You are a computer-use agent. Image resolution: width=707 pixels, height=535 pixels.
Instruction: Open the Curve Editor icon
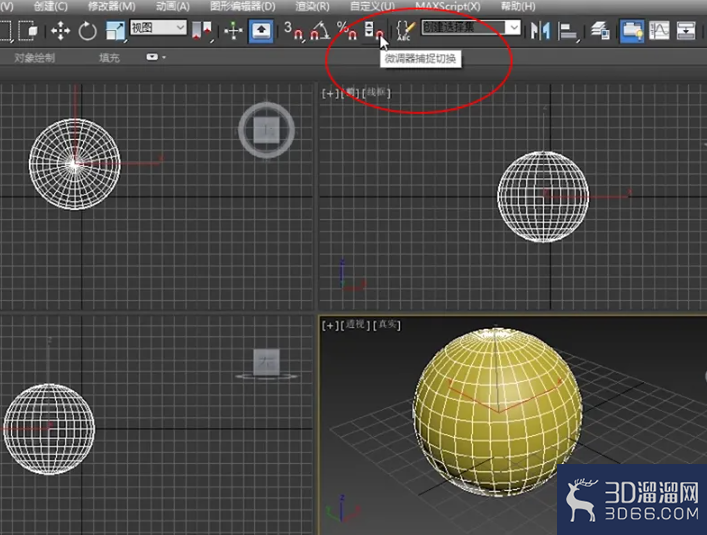click(x=659, y=31)
